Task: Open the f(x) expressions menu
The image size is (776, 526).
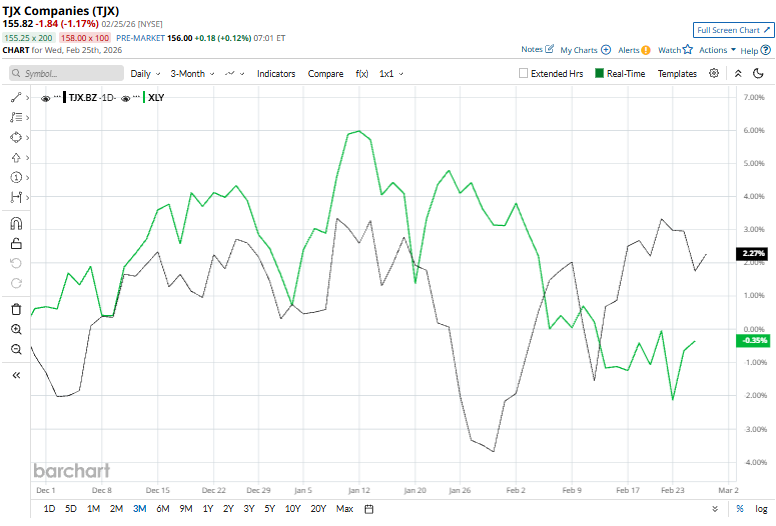Action: tap(362, 74)
